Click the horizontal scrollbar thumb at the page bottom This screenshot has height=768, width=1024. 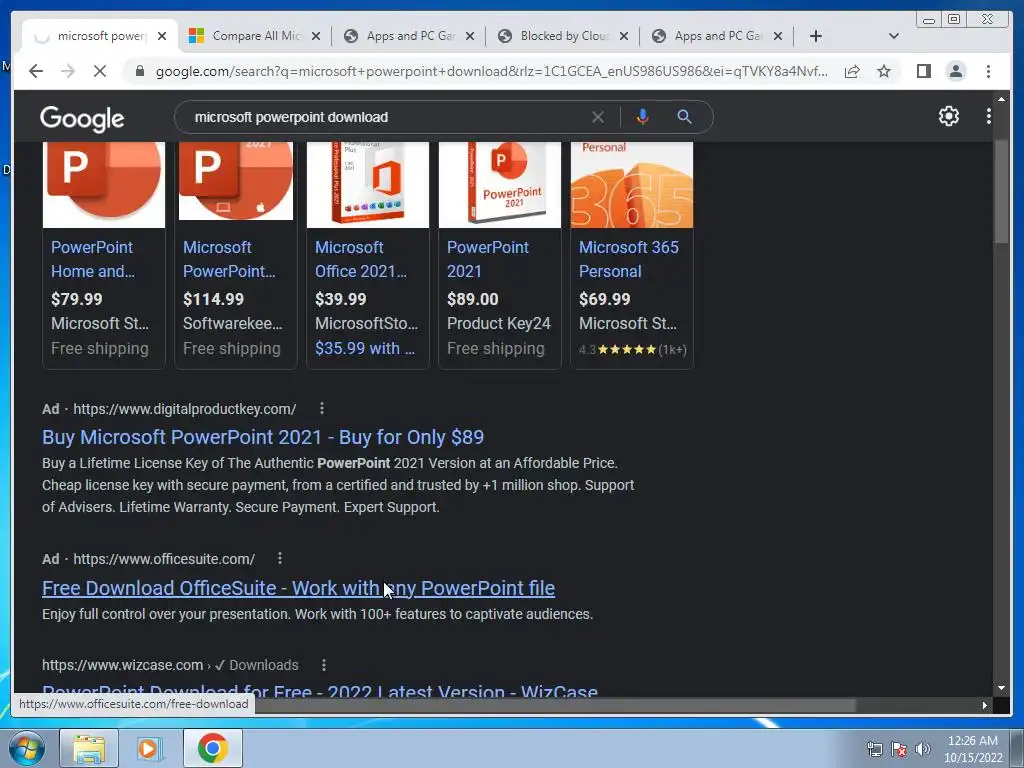[555, 705]
